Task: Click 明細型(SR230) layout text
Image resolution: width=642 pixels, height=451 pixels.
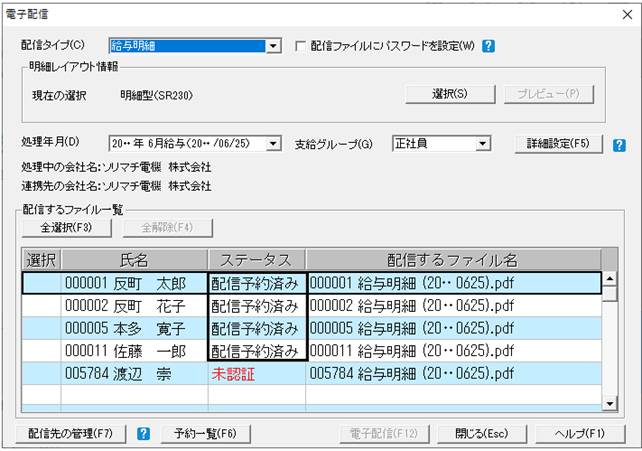Action: [156, 95]
